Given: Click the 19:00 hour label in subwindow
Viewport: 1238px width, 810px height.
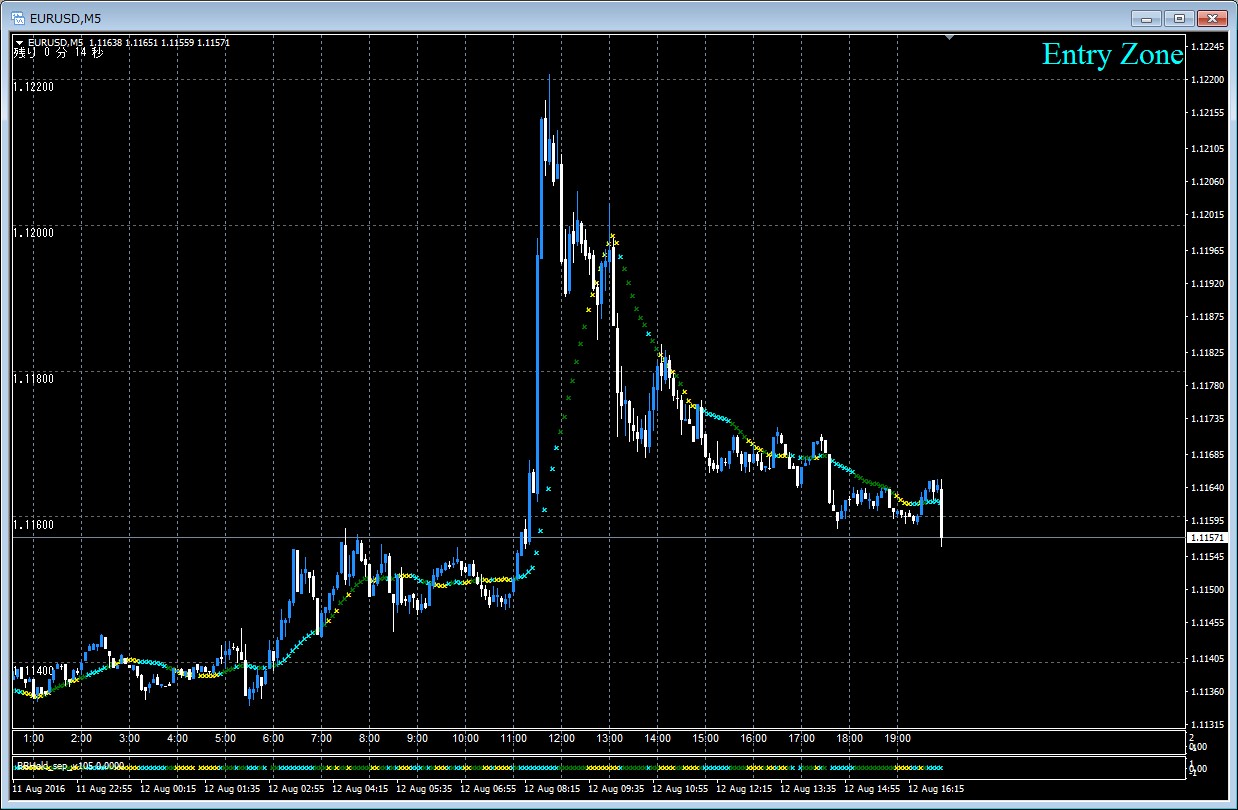Looking at the screenshot, I should click(x=898, y=739).
